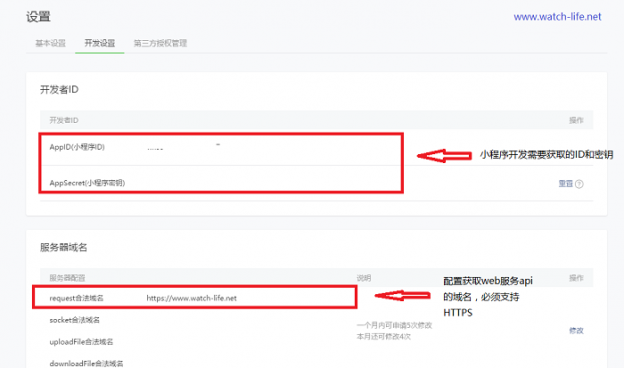This screenshot has height=368, width=624.
Task: Click the 设置 page title
Action: pos(38,17)
